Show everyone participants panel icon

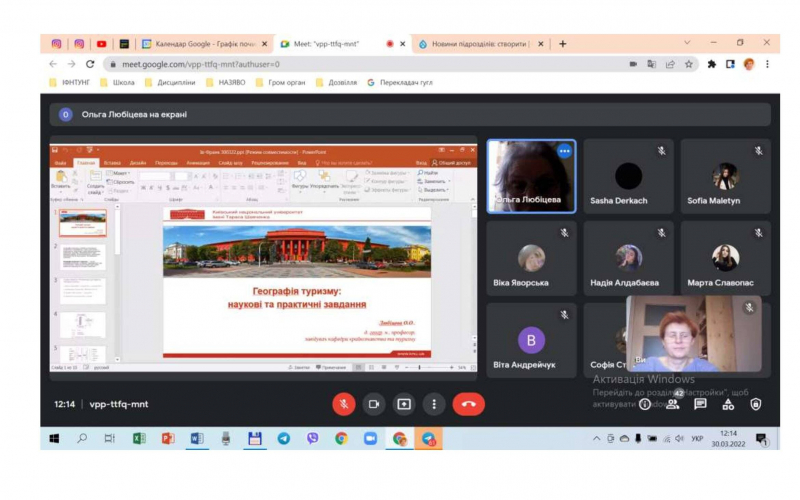[x=673, y=405]
